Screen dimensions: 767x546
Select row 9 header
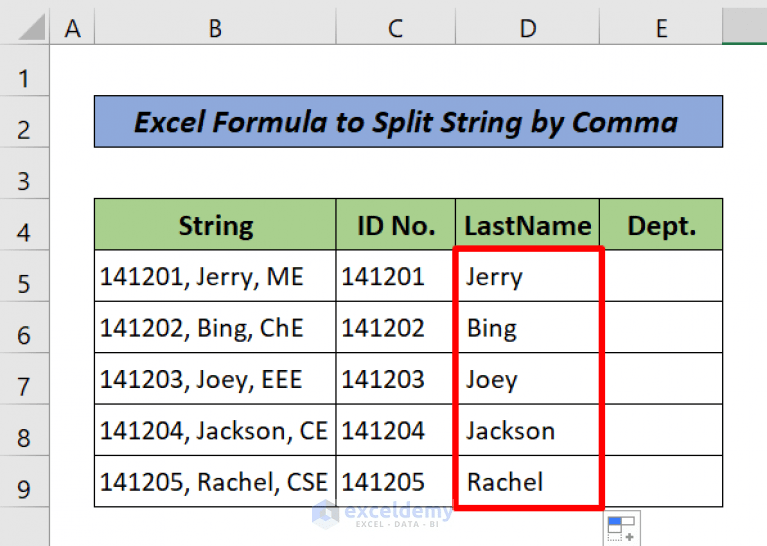[24, 481]
